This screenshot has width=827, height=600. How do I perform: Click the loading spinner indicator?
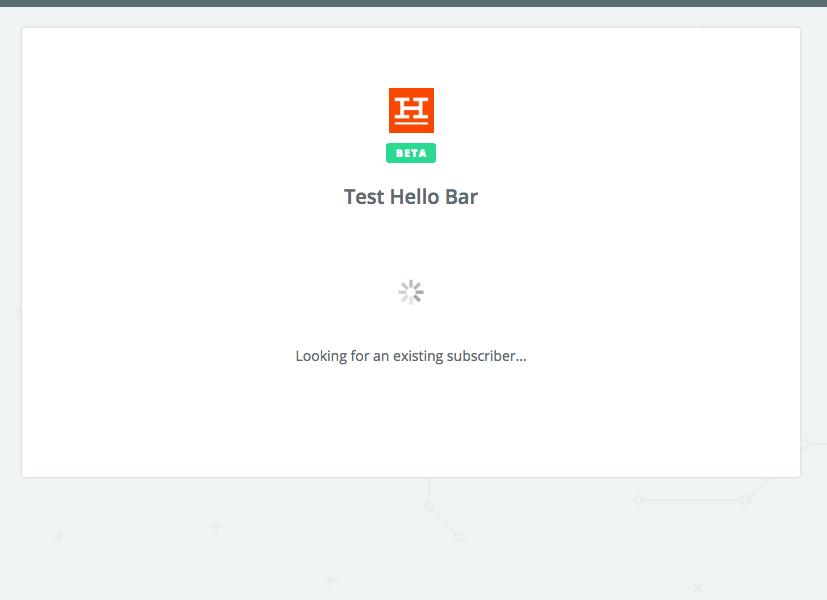click(411, 292)
